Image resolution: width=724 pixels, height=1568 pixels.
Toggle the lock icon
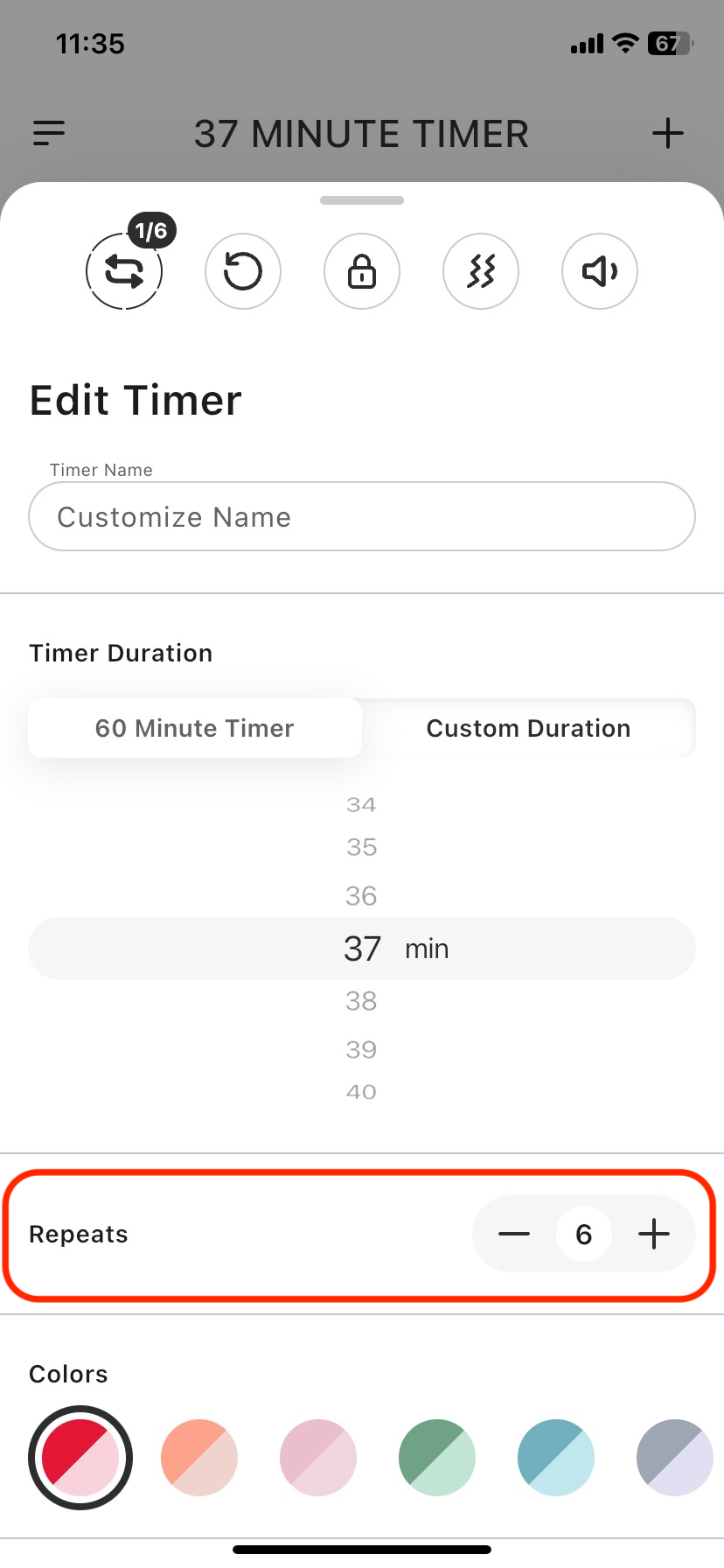[362, 271]
